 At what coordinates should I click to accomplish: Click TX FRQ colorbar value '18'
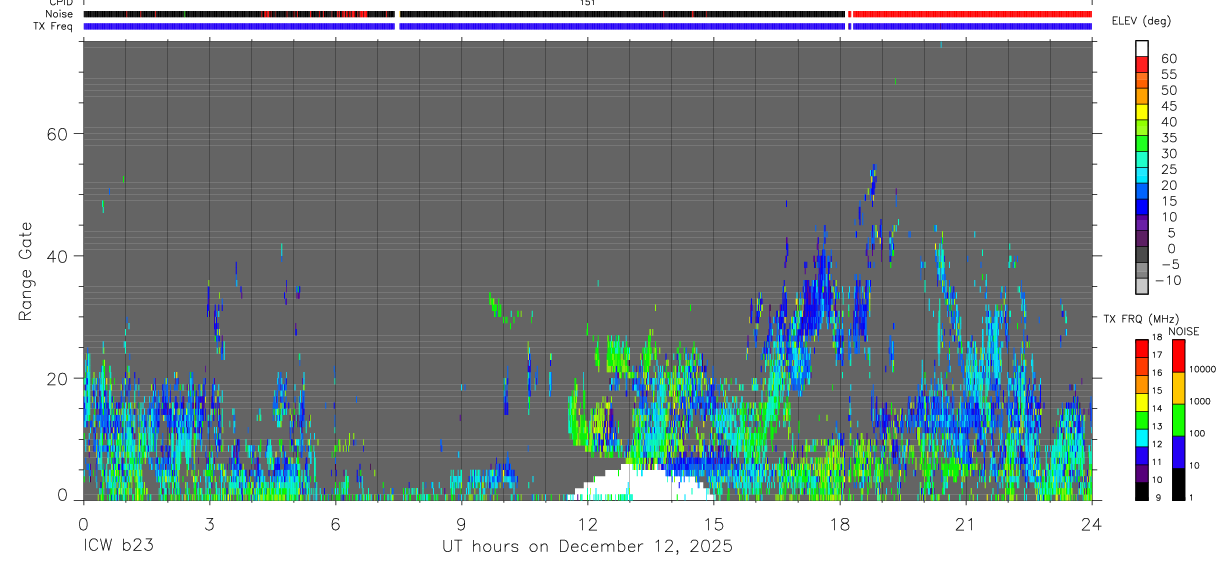click(x=1159, y=338)
